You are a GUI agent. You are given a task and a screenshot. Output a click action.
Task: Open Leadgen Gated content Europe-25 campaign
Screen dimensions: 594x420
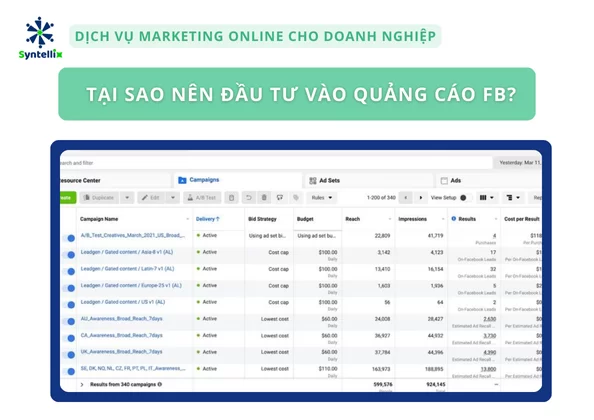131,285
